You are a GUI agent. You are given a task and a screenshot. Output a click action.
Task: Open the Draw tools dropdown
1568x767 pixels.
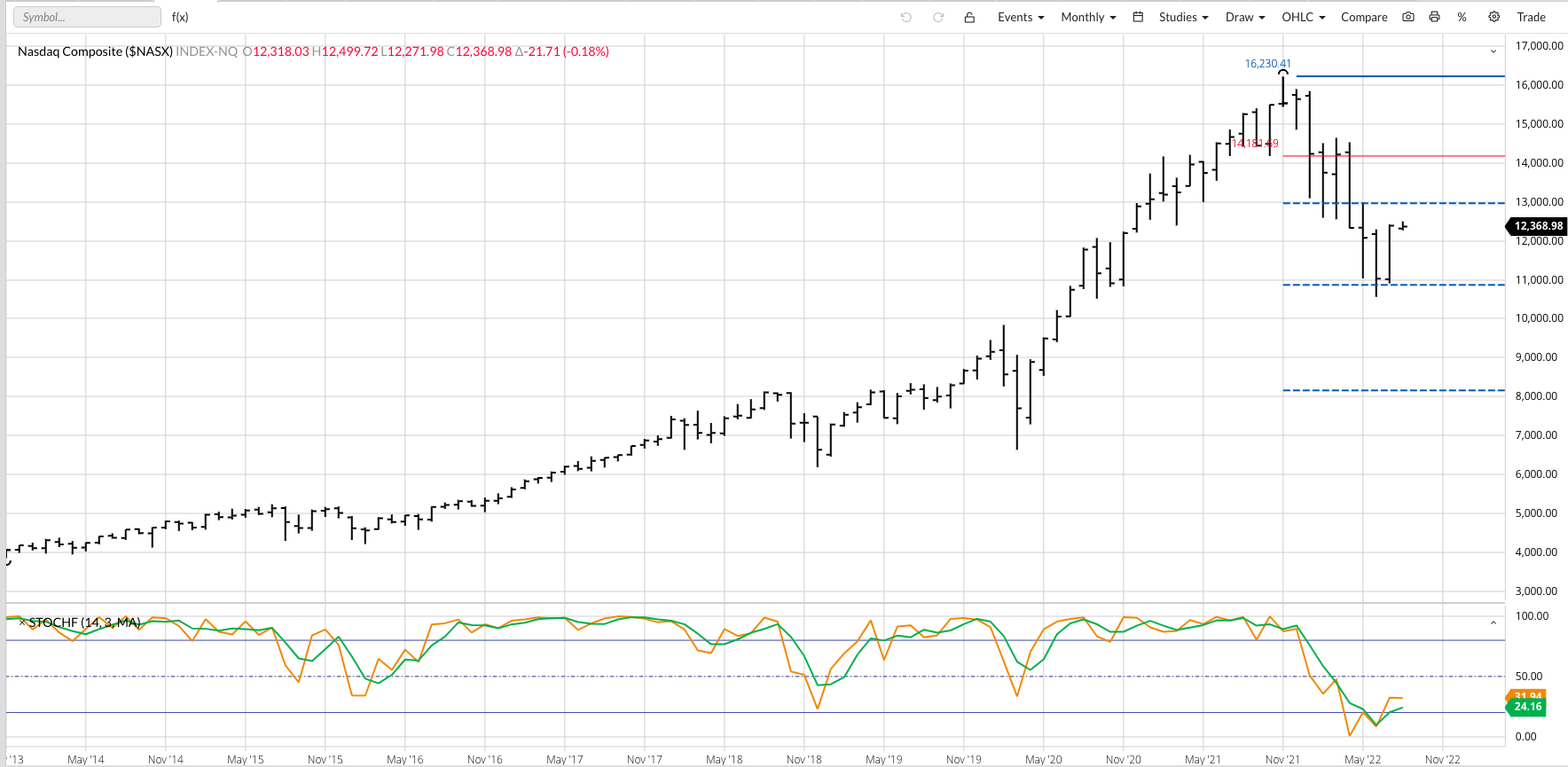coord(1245,17)
